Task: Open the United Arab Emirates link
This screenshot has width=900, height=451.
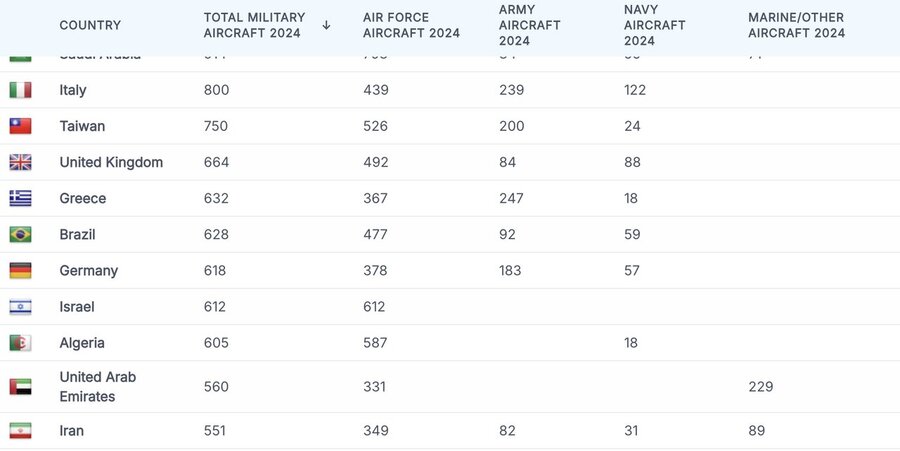Action: coord(98,386)
